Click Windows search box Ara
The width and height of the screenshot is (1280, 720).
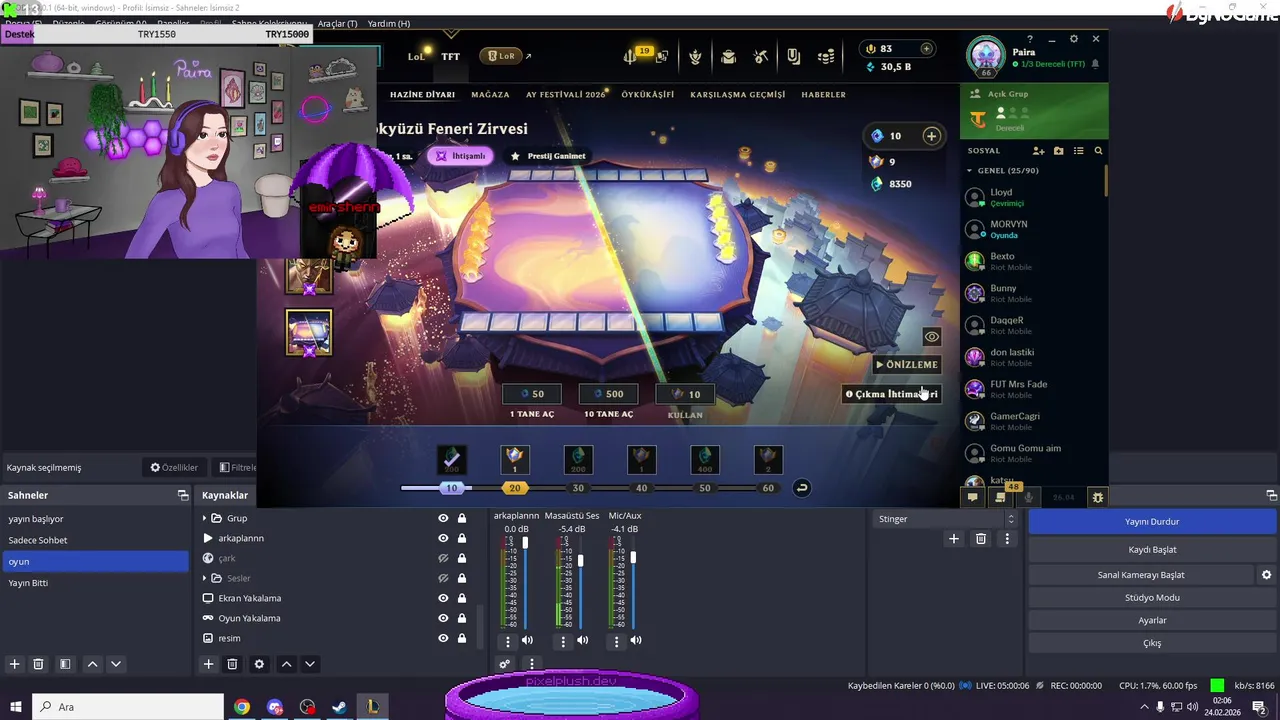(x=127, y=707)
